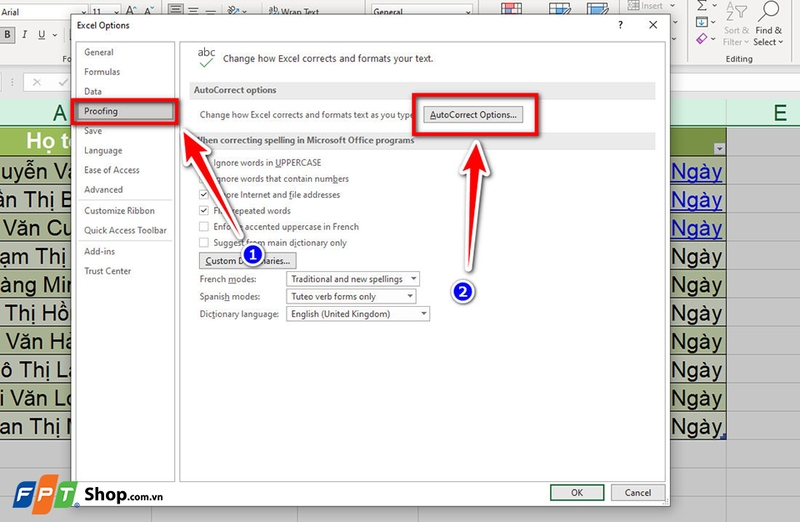Viewport: 800px width, 522px height.
Task: Click the AutoSum sigma icon
Action: [702, 6]
